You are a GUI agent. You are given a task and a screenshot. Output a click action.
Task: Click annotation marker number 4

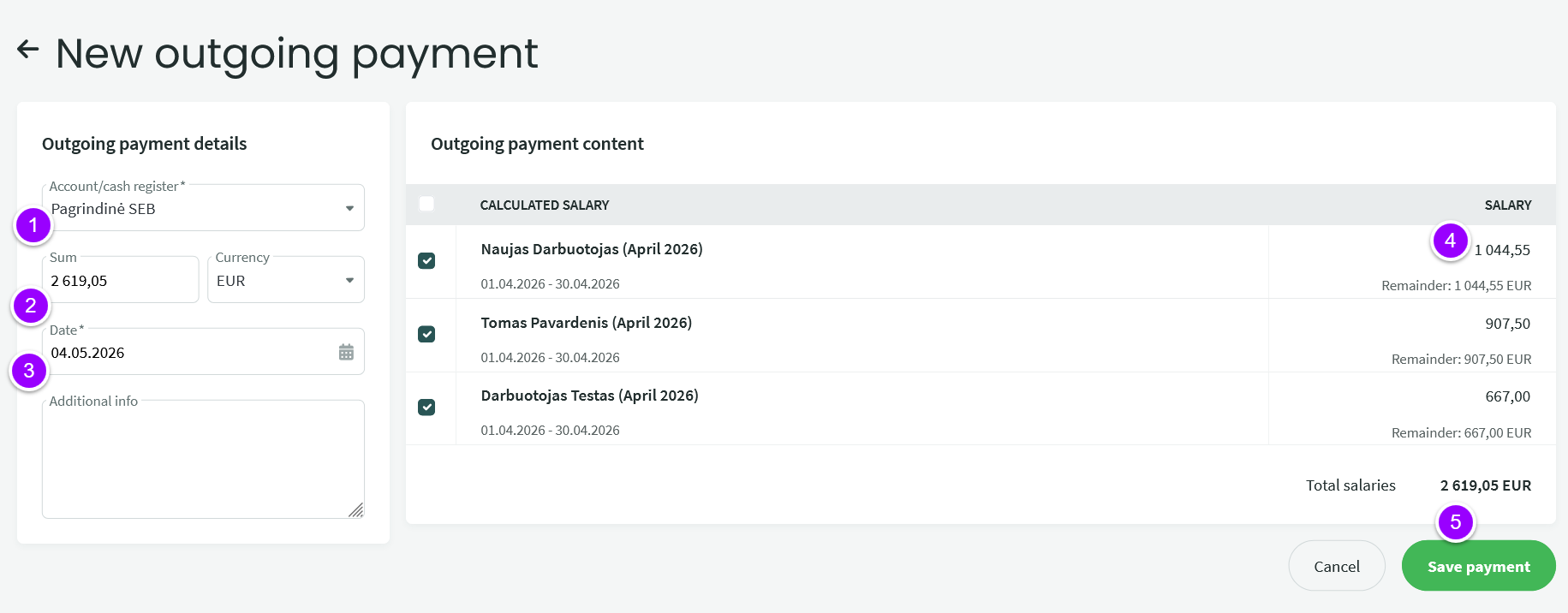coord(1450,241)
